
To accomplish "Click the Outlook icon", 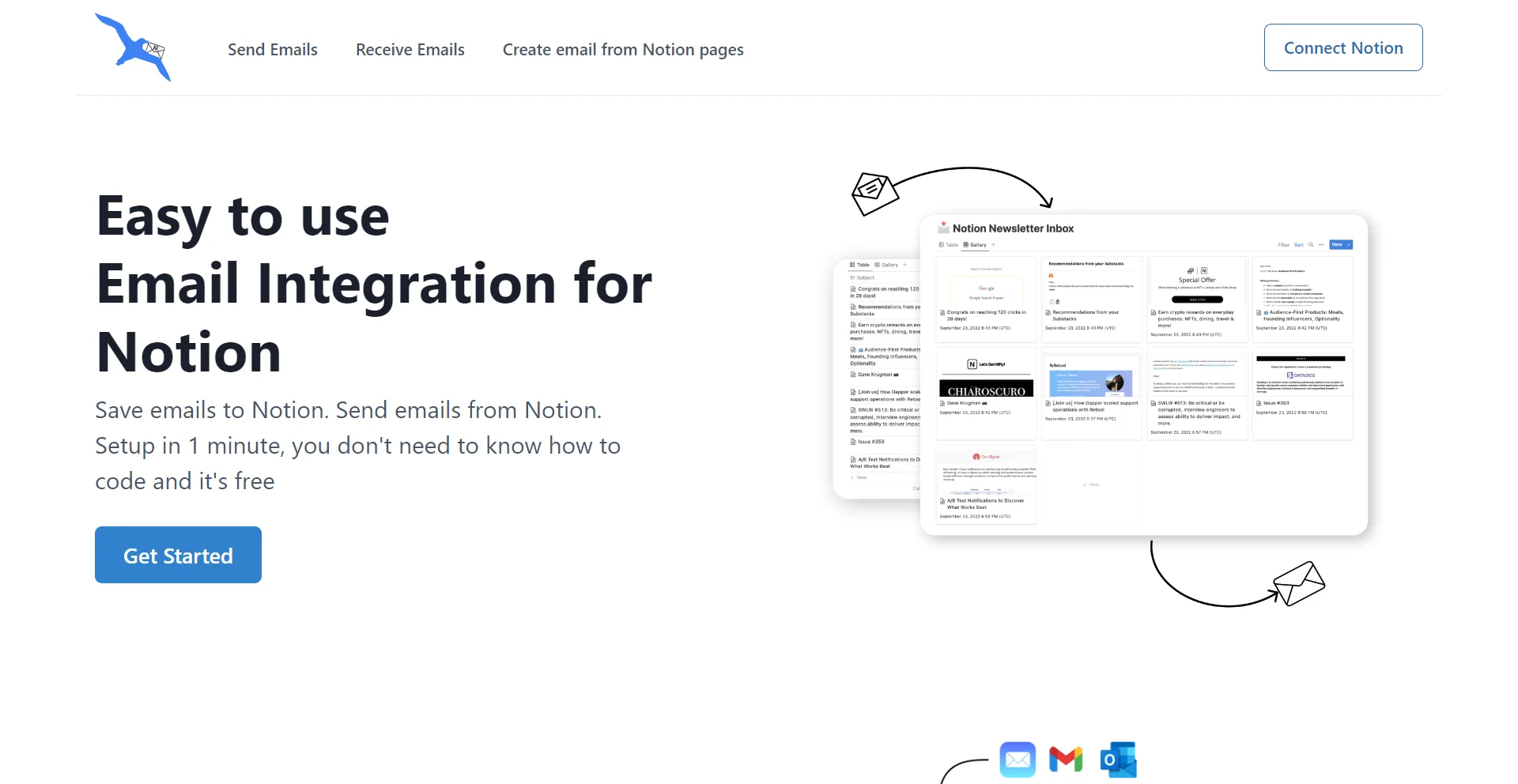I will click(x=1118, y=759).
